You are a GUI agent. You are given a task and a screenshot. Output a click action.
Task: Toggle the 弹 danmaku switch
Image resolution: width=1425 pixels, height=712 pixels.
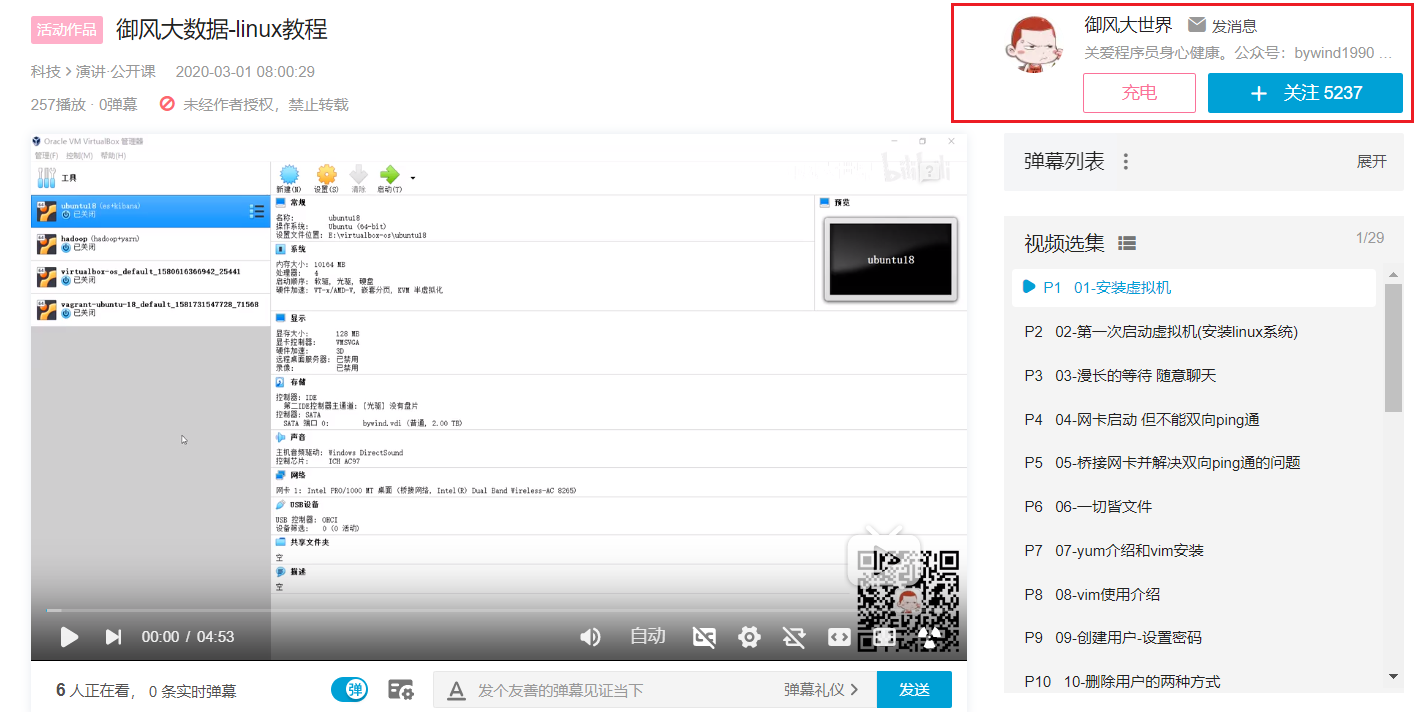click(x=349, y=689)
